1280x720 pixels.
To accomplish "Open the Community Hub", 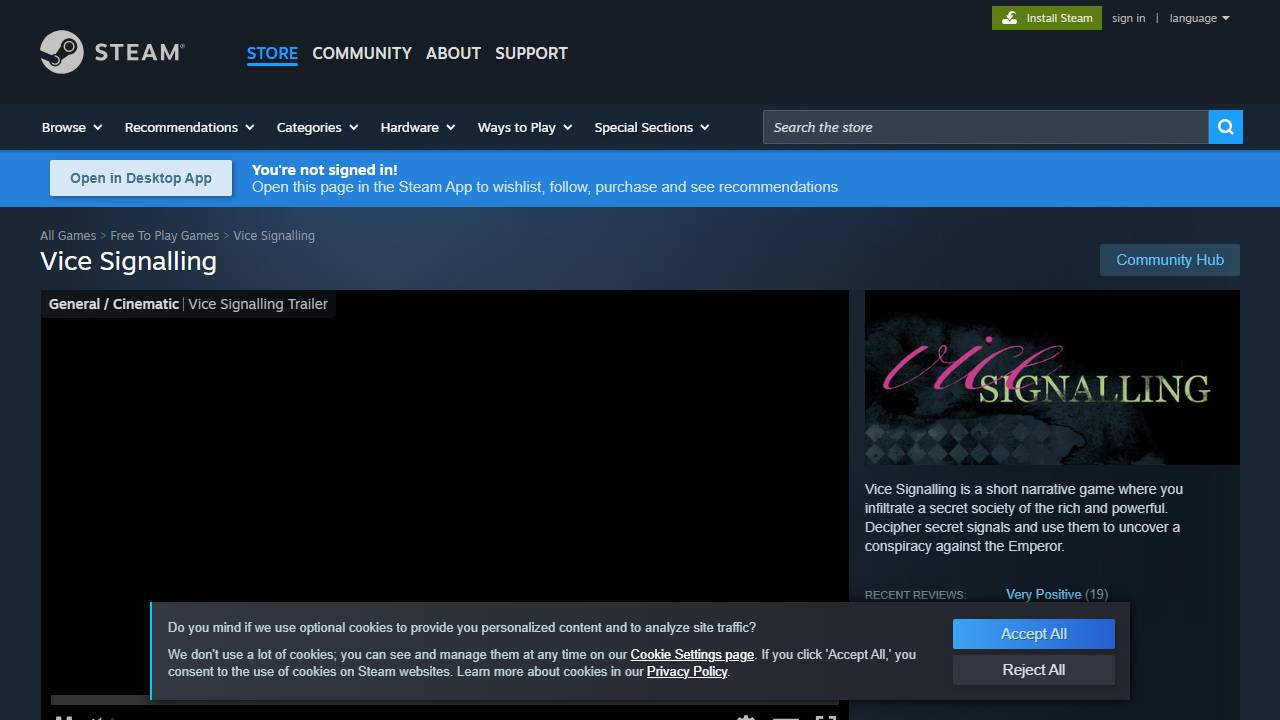I will click(1170, 260).
